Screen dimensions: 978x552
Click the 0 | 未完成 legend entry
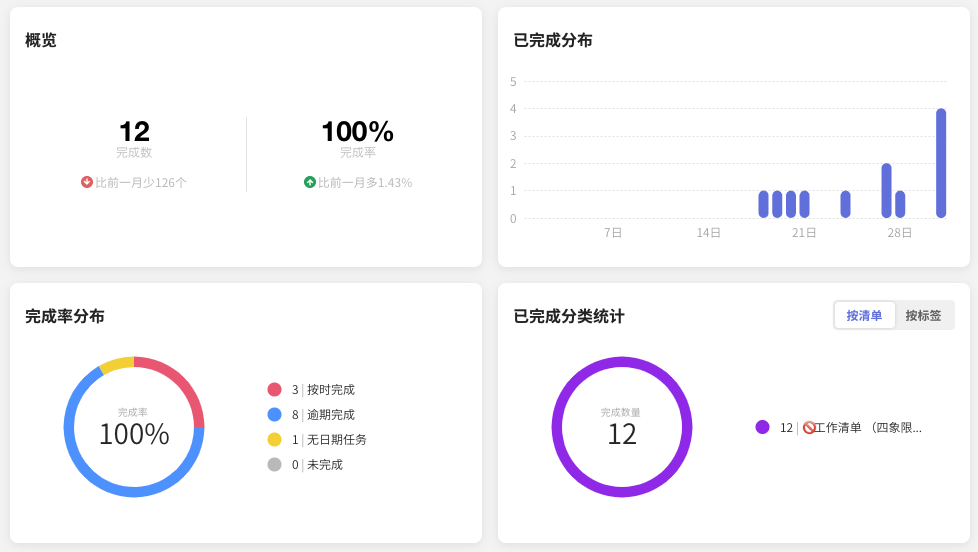pos(305,465)
